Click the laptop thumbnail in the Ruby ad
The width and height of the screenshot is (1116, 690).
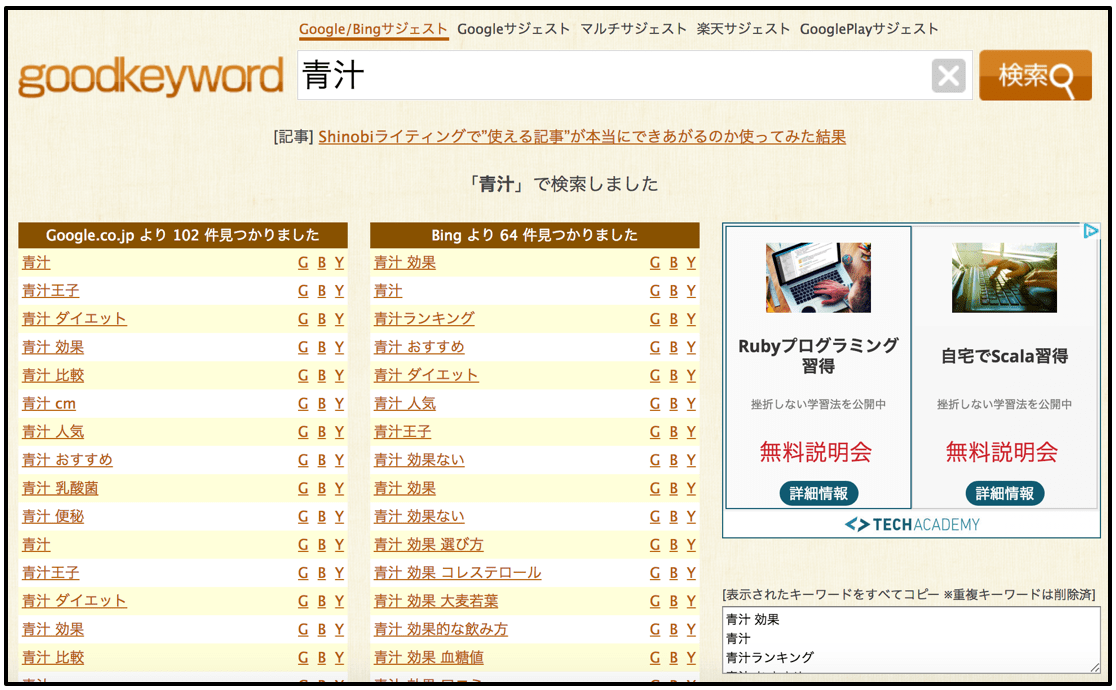coord(818,278)
